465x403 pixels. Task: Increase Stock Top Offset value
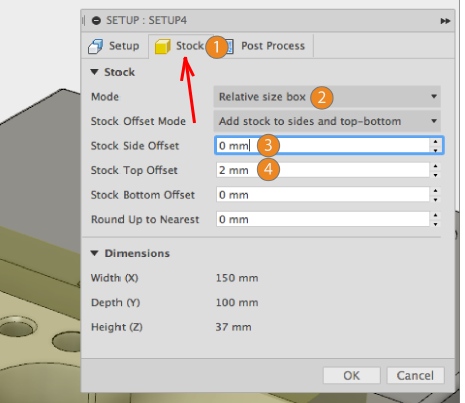coord(436,166)
